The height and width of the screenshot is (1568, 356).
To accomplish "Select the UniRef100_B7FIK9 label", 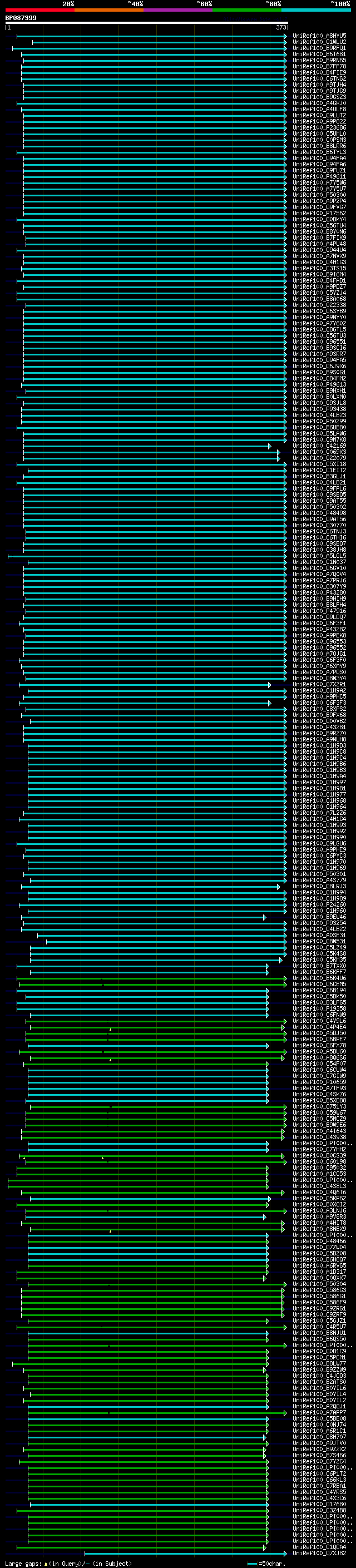I will point(319,238).
